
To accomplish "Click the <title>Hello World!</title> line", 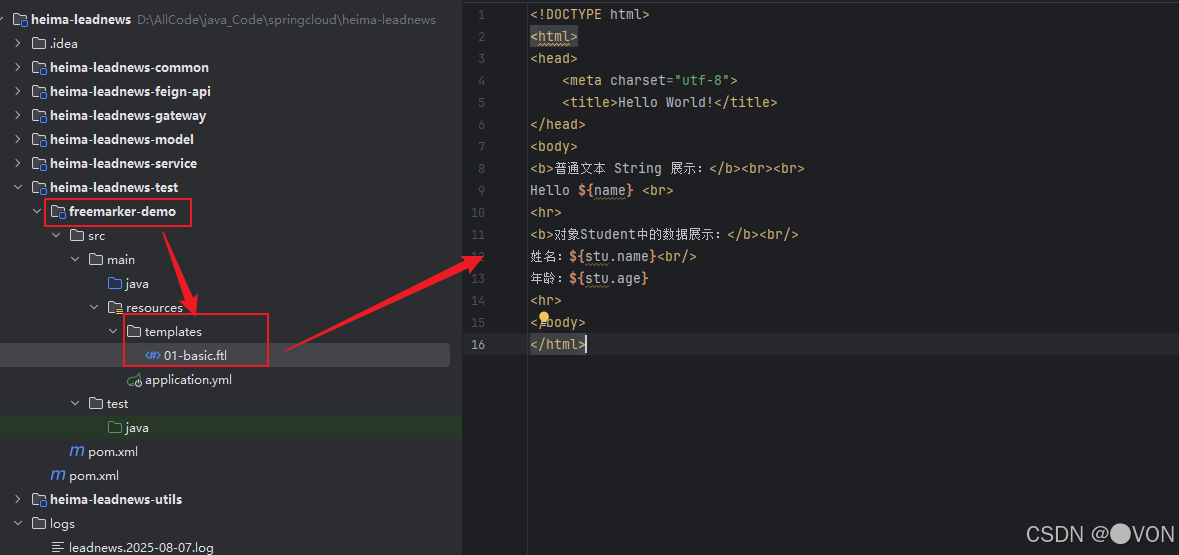I will (669, 102).
